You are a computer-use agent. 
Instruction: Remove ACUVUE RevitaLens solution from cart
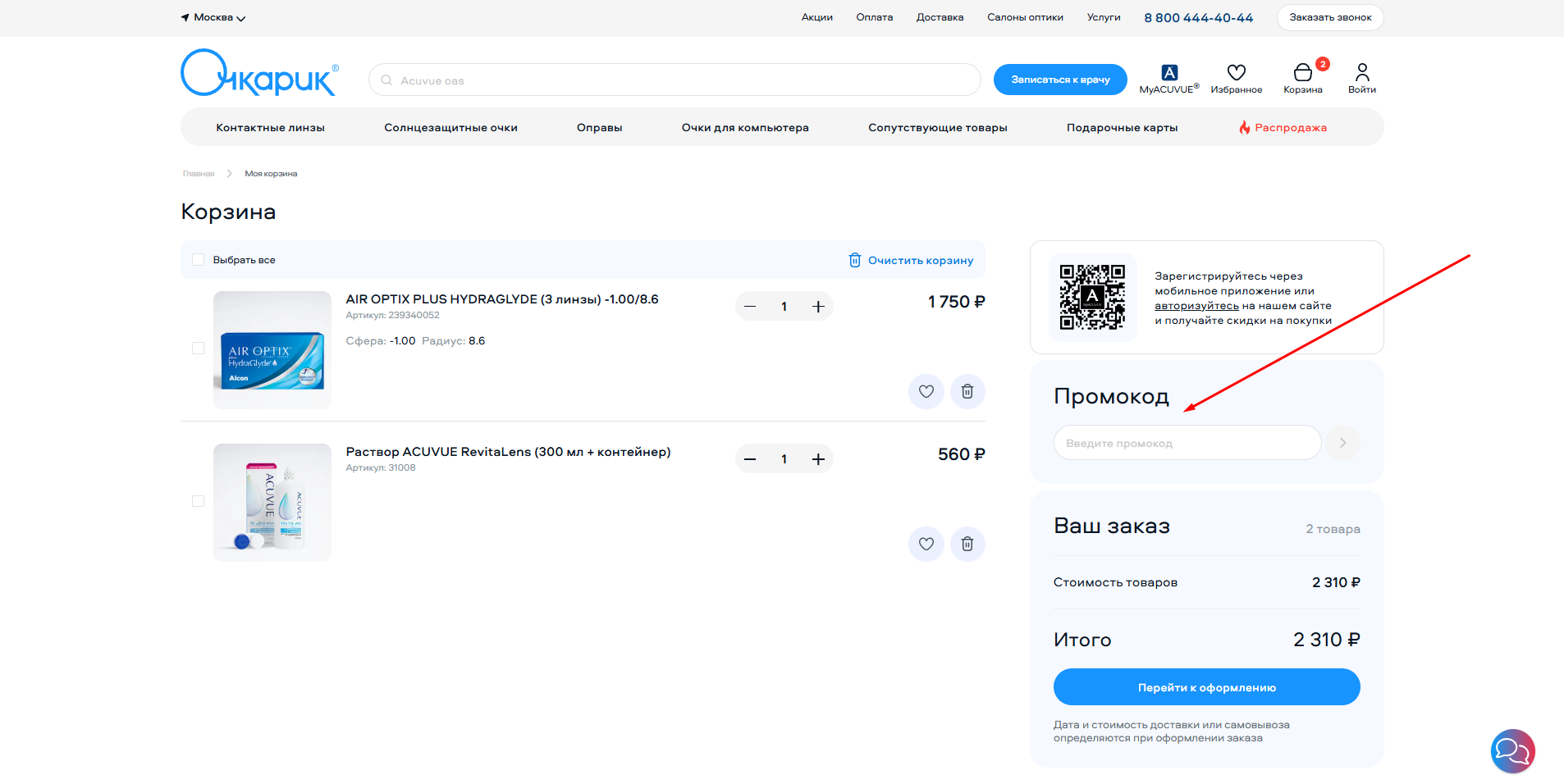click(967, 544)
